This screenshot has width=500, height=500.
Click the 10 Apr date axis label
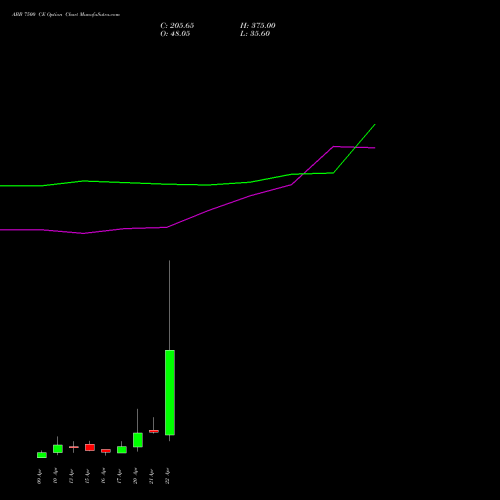tap(56, 476)
